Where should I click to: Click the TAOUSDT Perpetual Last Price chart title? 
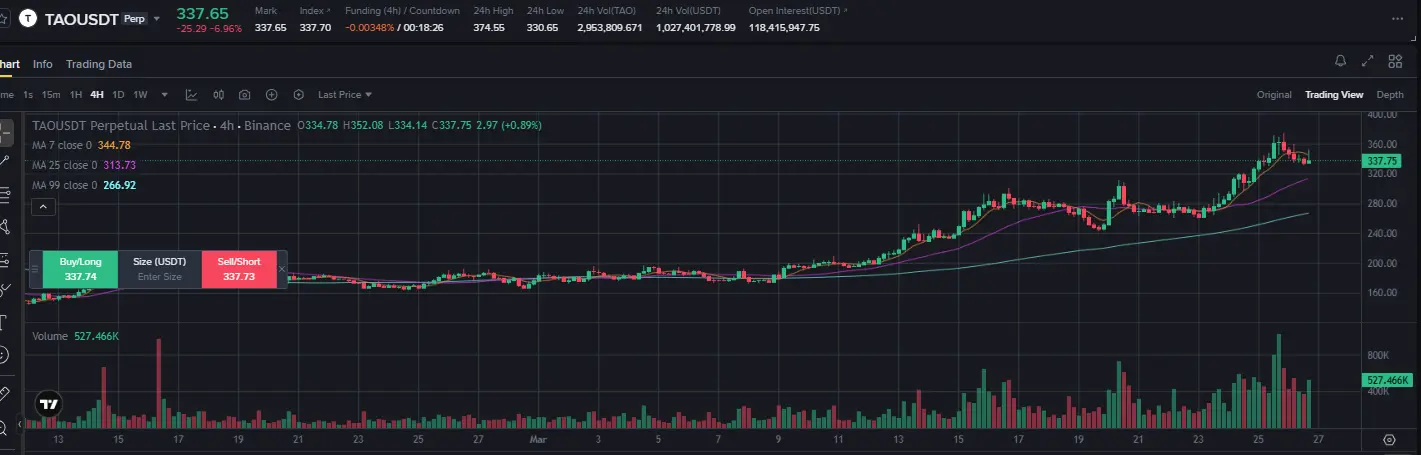point(161,126)
